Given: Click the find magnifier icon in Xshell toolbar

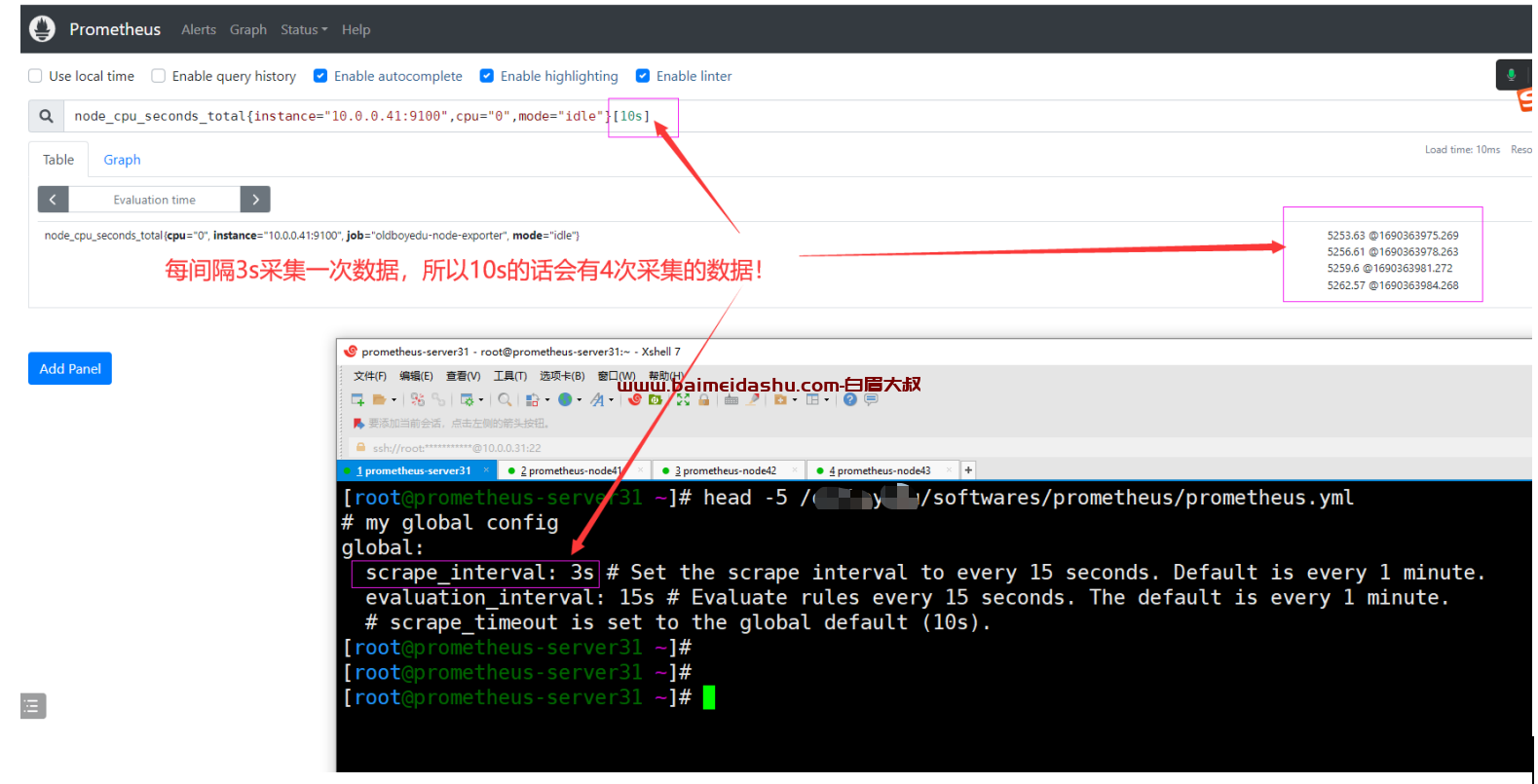Looking at the screenshot, I should [505, 399].
